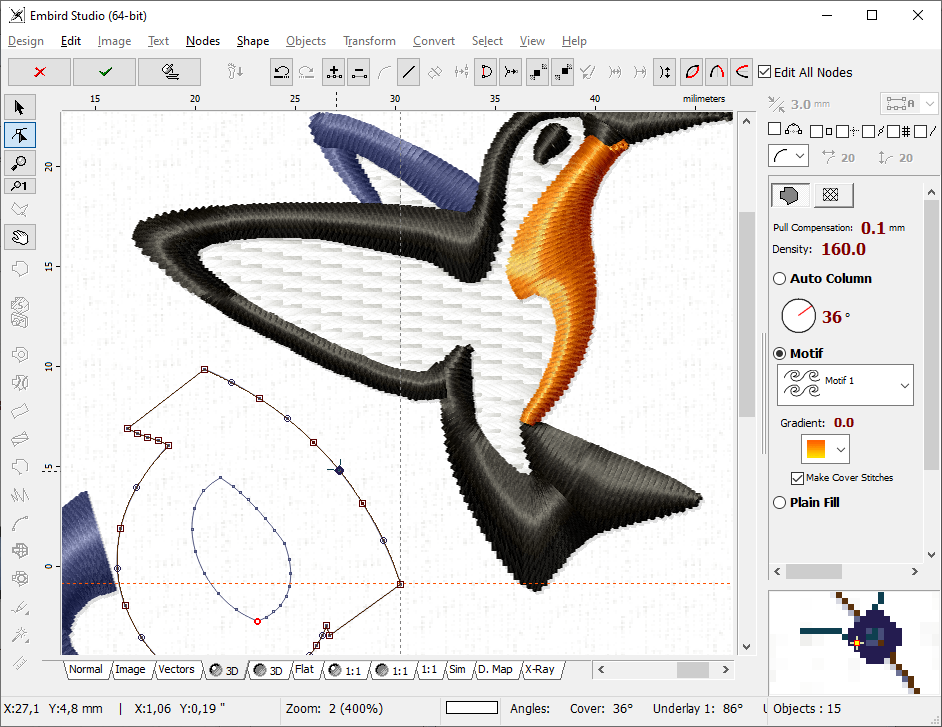Click the green checkmark to apply changes
Screen dimensions: 942x727
click(104, 71)
